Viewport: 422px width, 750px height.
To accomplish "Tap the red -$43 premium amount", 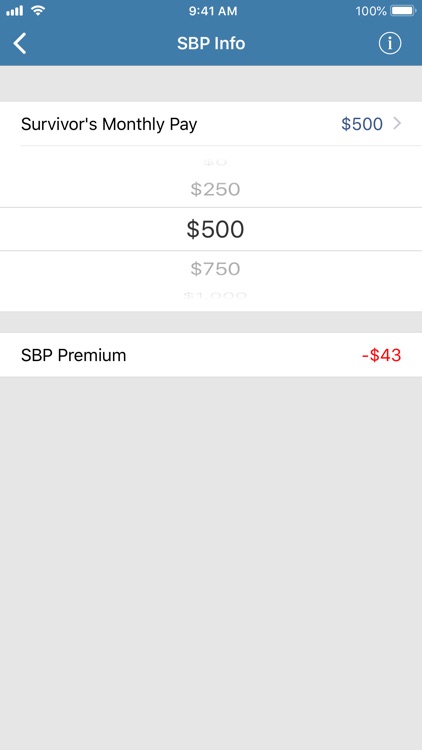I will pos(381,355).
